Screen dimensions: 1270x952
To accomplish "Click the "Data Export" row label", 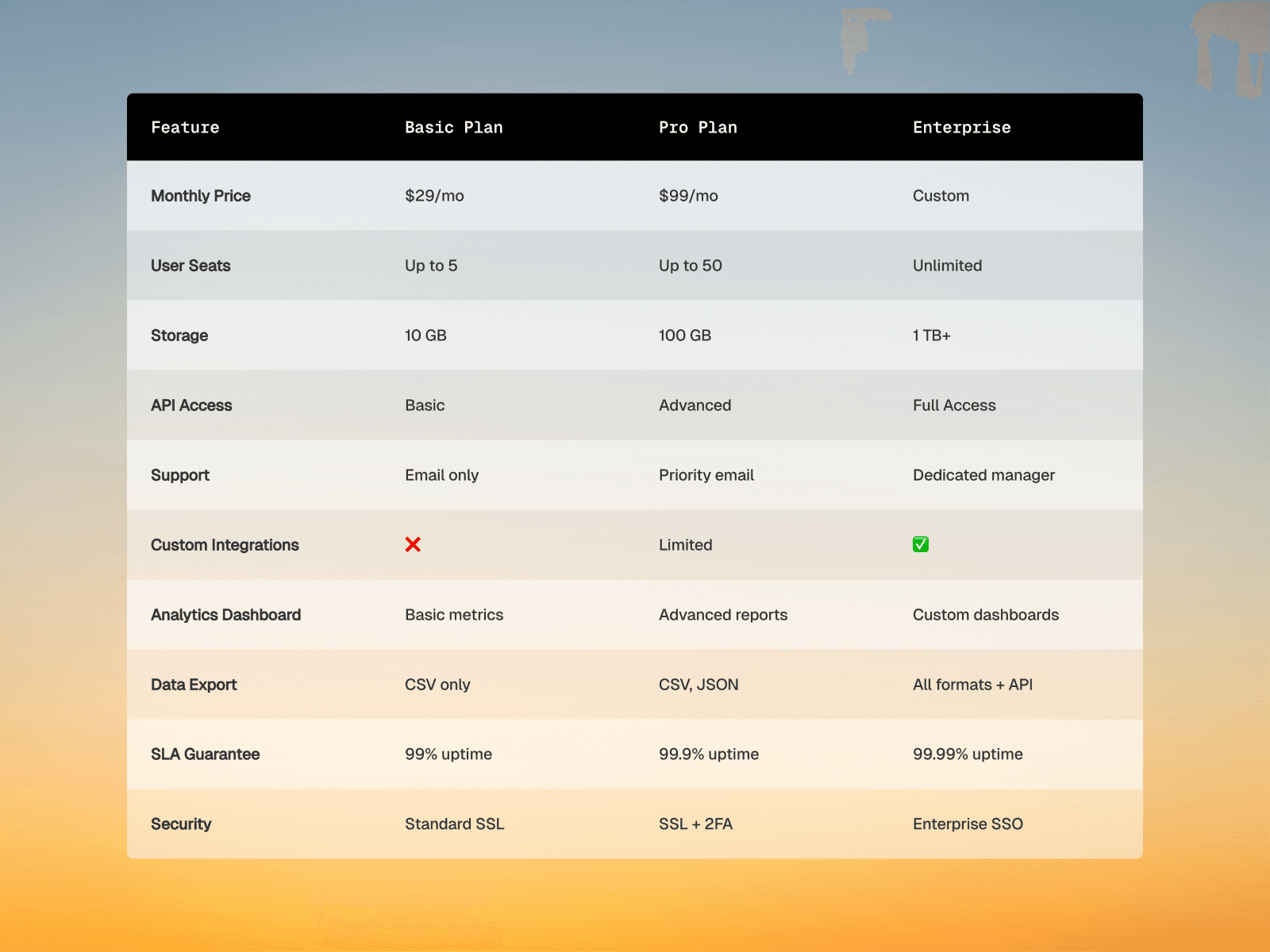I will tap(194, 685).
